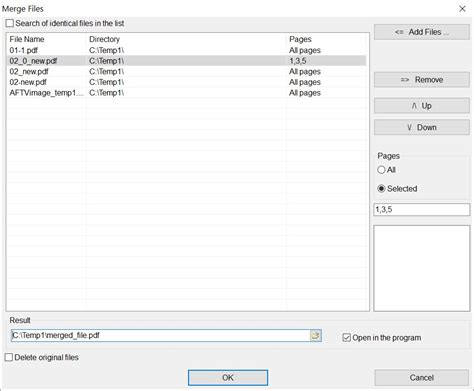Select the 02_new.pdf file row
Viewport: 474px width, 391px height.
pos(187,72)
